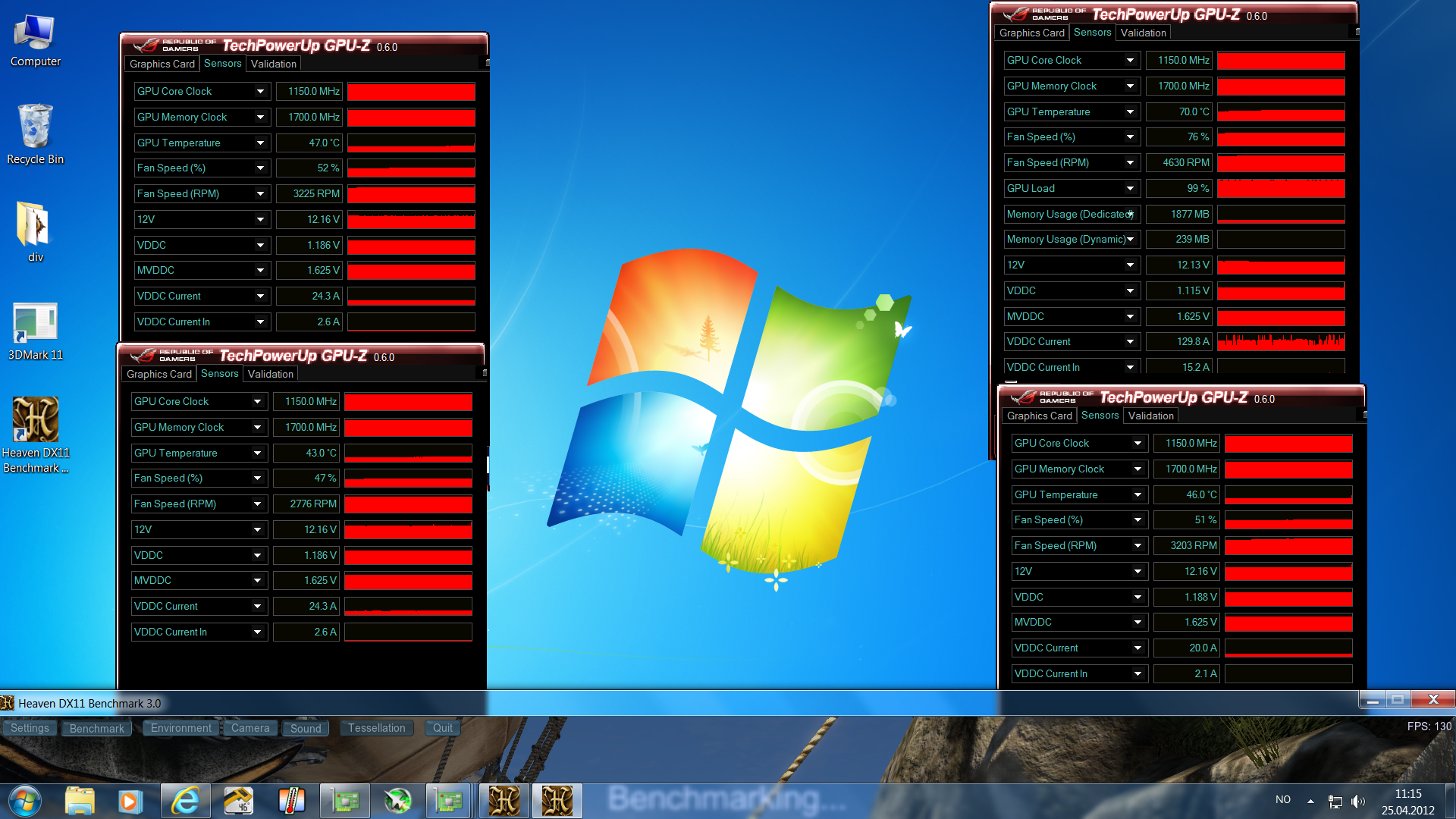1456x819 pixels.
Task: Open the Validation tab in the bottom-right GPU-Z
Action: click(x=1150, y=416)
